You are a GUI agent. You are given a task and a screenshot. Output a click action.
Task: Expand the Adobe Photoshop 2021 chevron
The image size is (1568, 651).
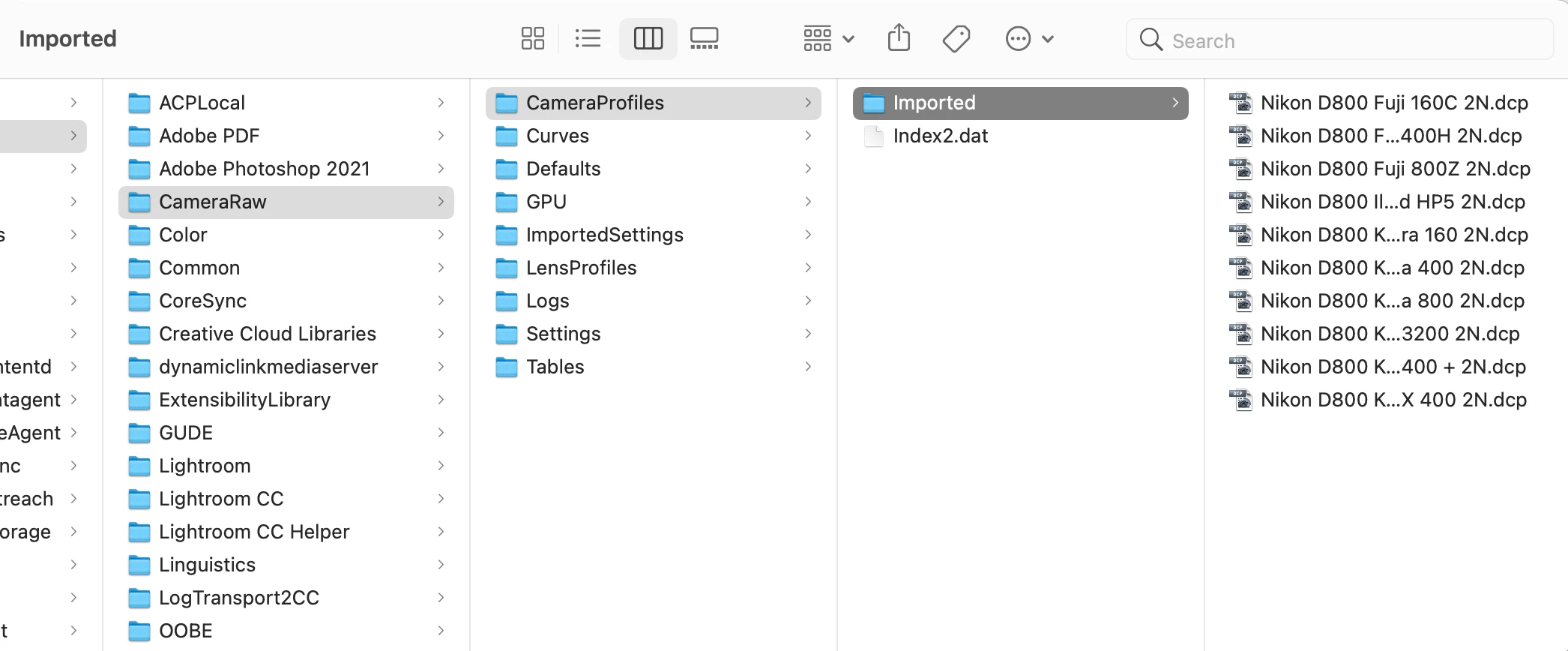(441, 169)
